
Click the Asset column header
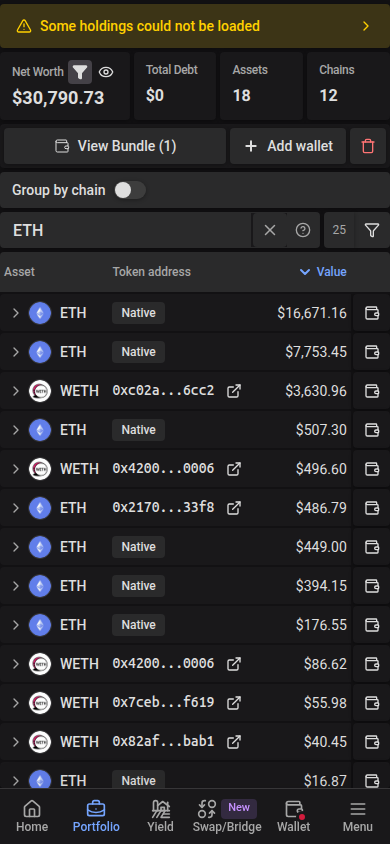(19, 272)
